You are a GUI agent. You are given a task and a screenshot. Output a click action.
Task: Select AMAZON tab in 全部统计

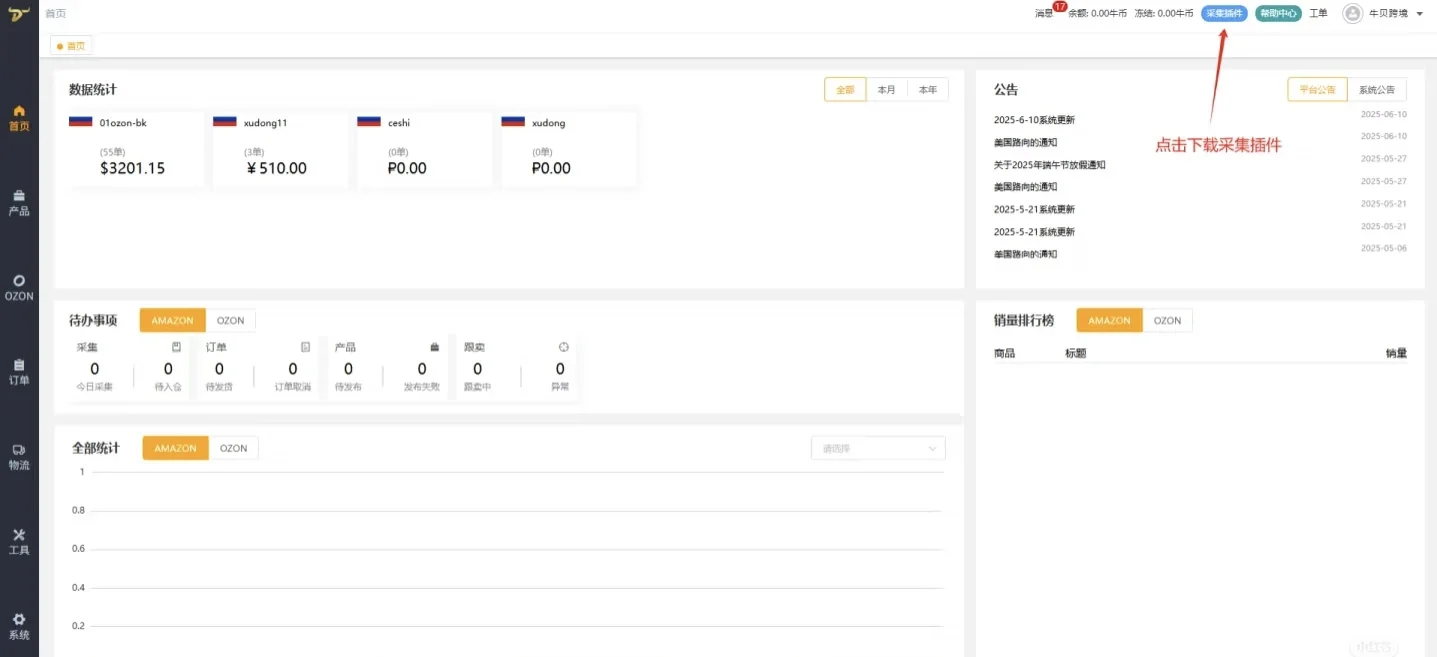pyautogui.click(x=175, y=448)
